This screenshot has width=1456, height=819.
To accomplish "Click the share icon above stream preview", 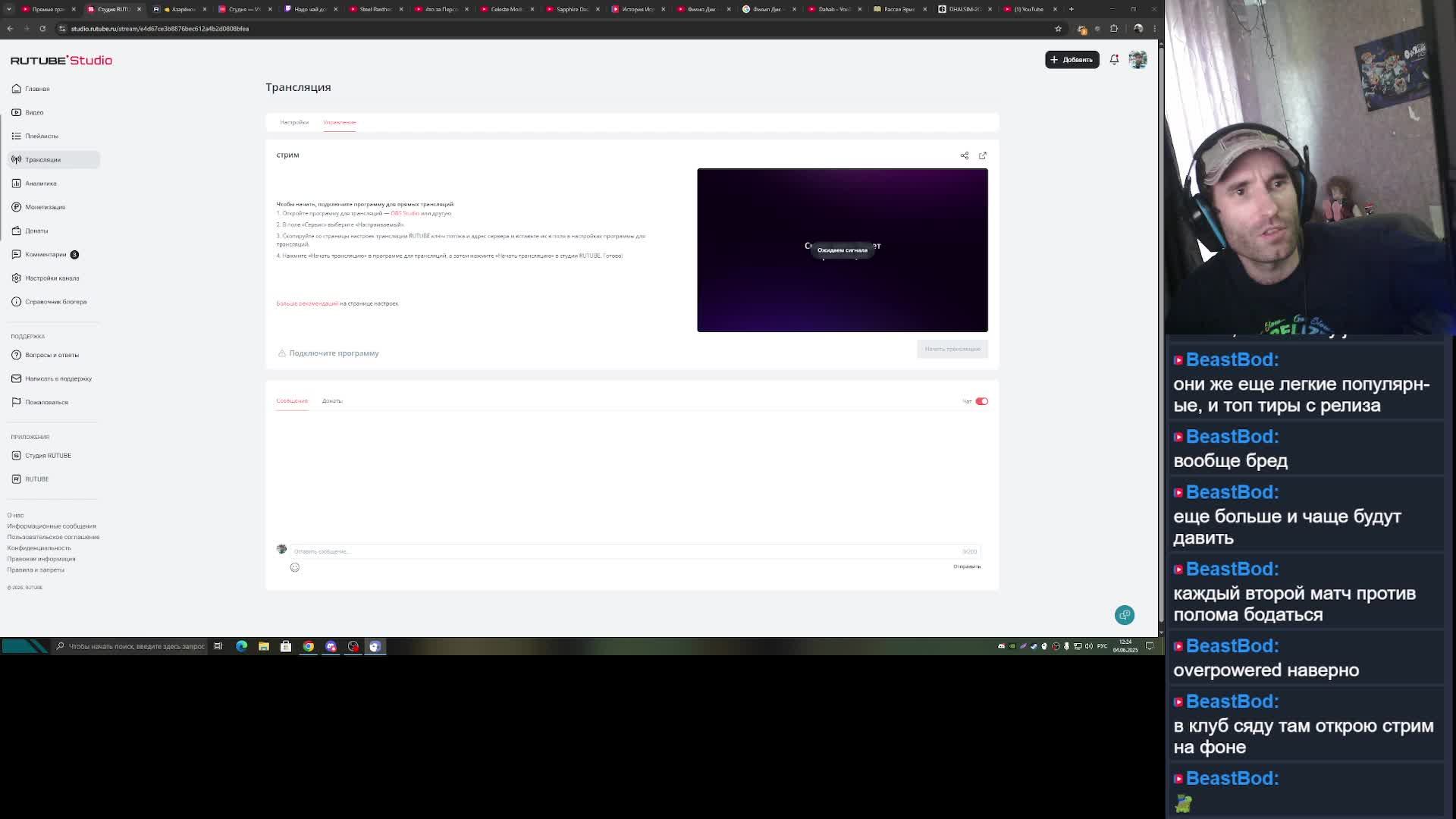I will [965, 155].
